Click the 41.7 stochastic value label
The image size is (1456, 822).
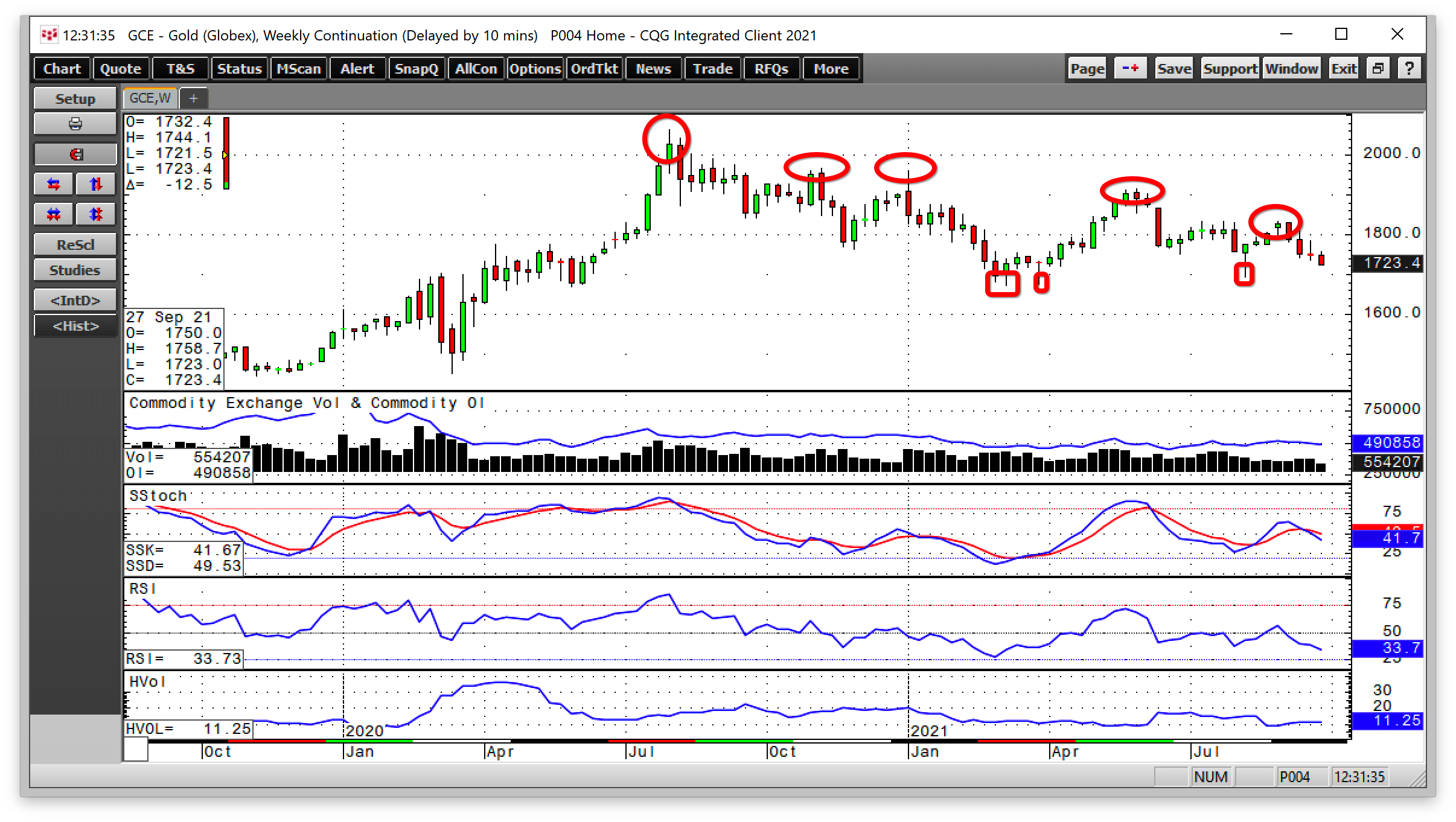1387,538
